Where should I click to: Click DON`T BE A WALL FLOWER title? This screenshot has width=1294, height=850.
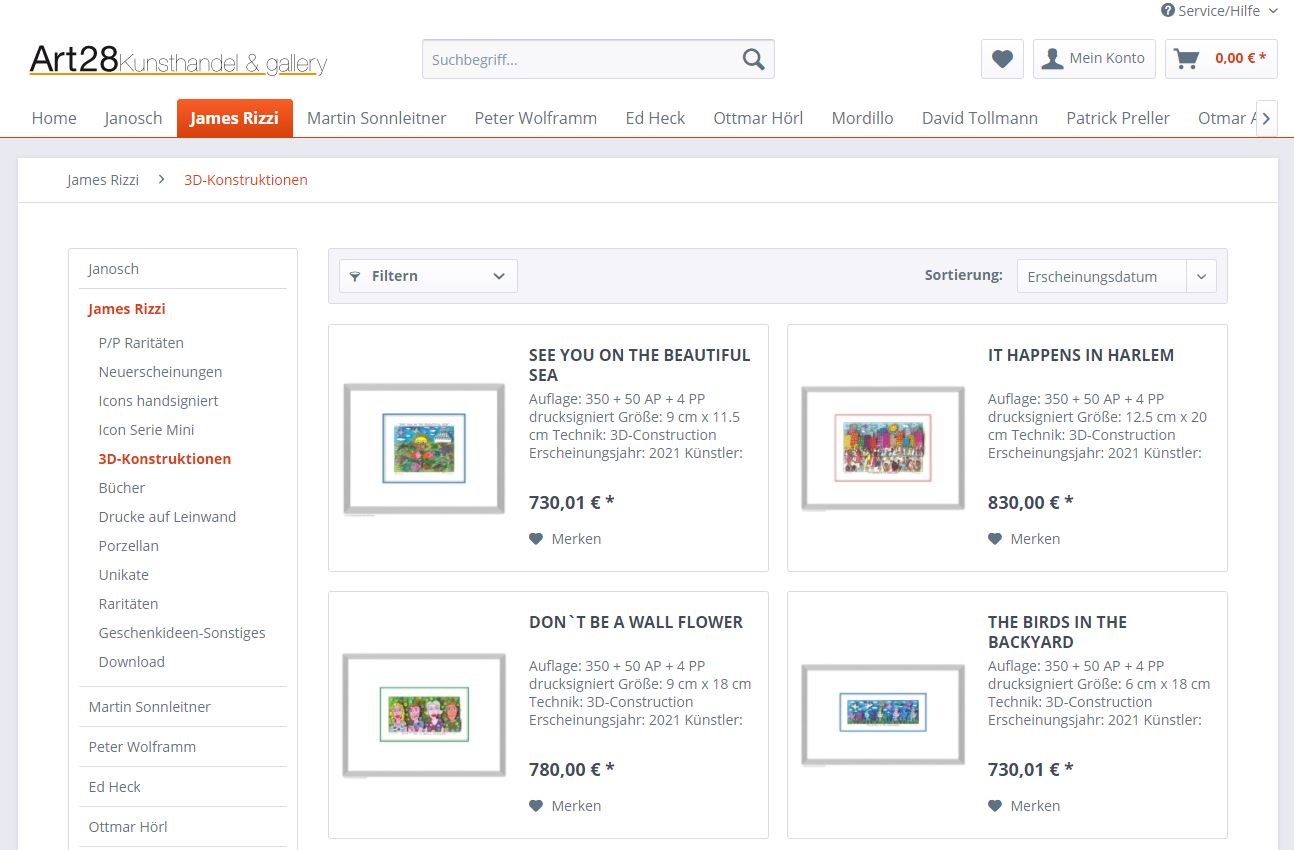click(636, 622)
